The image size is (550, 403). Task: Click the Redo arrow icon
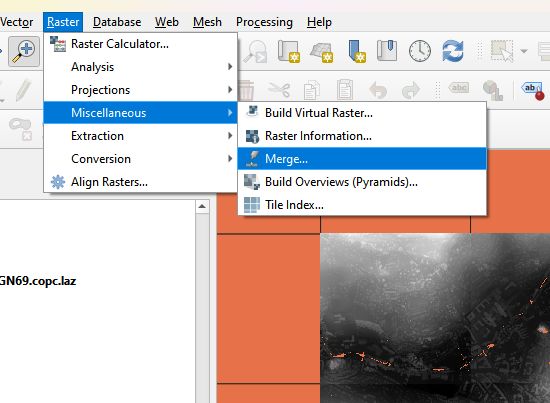pyautogui.click(x=411, y=90)
